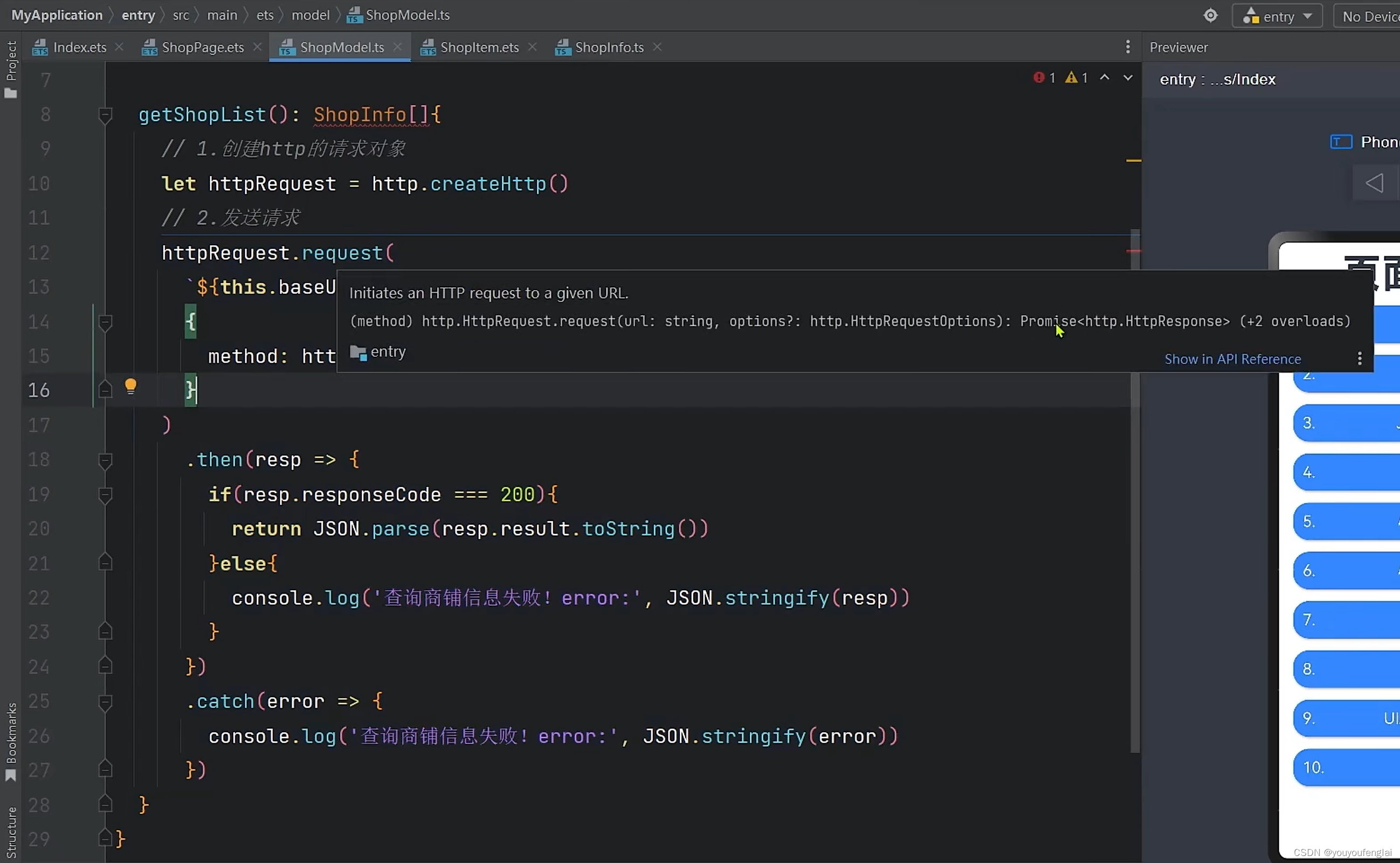Toggle the else fold marker on line 21
The width and height of the screenshot is (1400, 863).
(105, 563)
